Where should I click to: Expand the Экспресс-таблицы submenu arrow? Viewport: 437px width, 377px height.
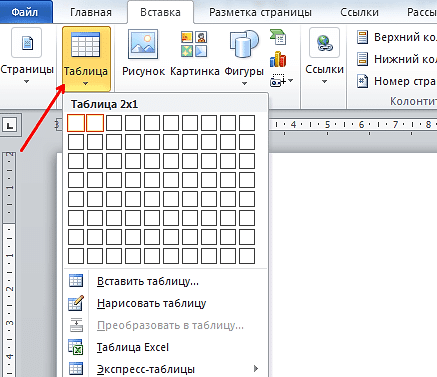click(256, 368)
